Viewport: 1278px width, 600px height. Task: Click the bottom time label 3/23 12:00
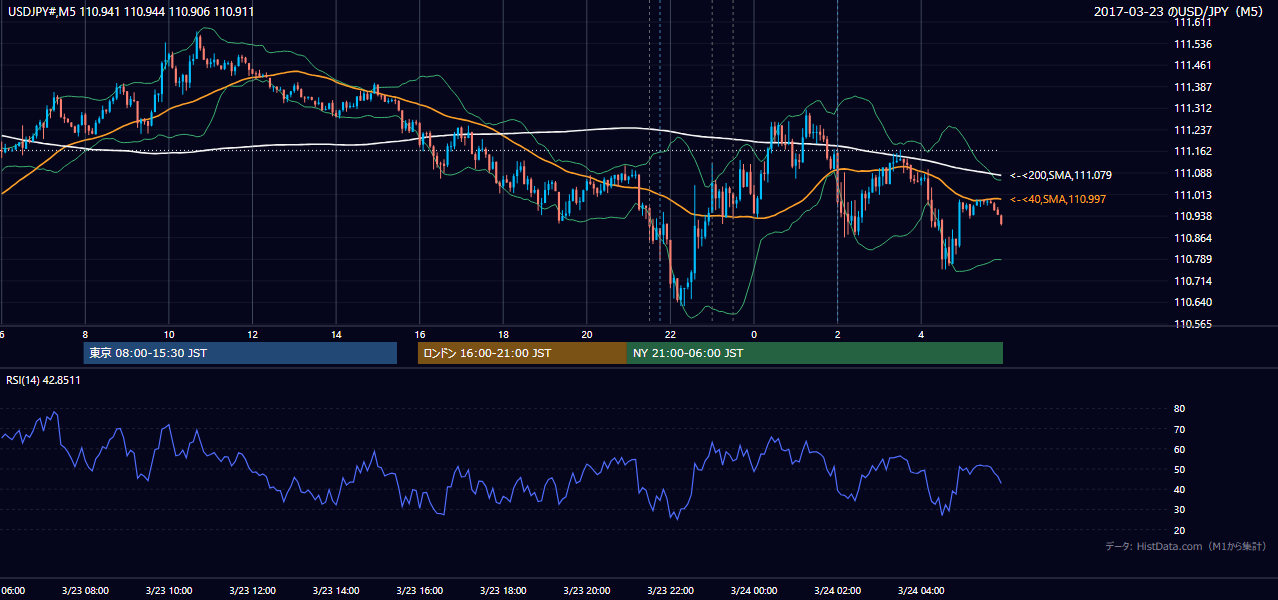(252, 590)
